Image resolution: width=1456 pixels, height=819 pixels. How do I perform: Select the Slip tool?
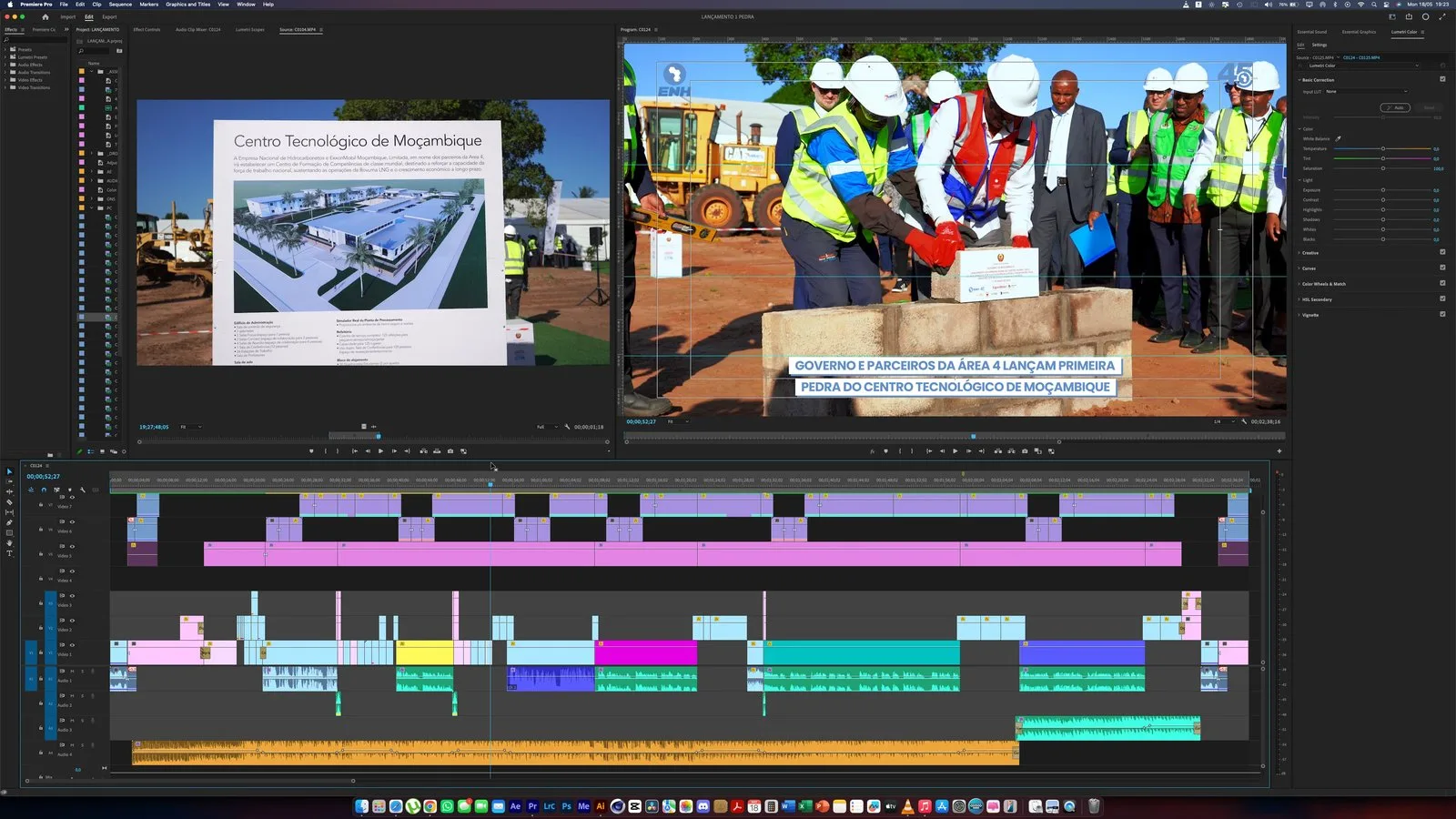10,512
